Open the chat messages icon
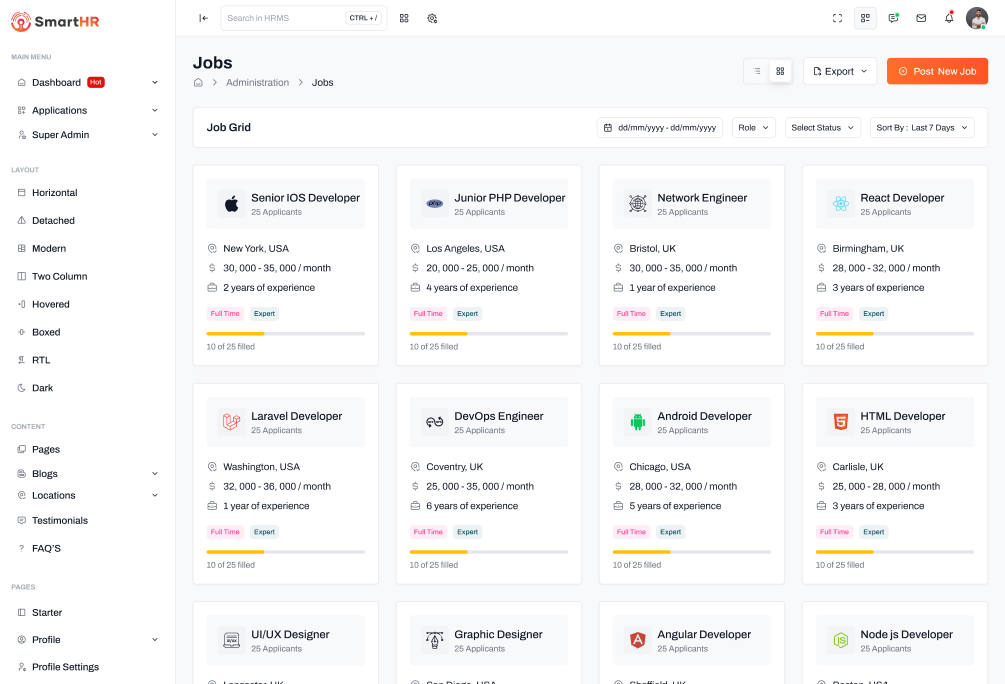1005x684 pixels. [893, 18]
